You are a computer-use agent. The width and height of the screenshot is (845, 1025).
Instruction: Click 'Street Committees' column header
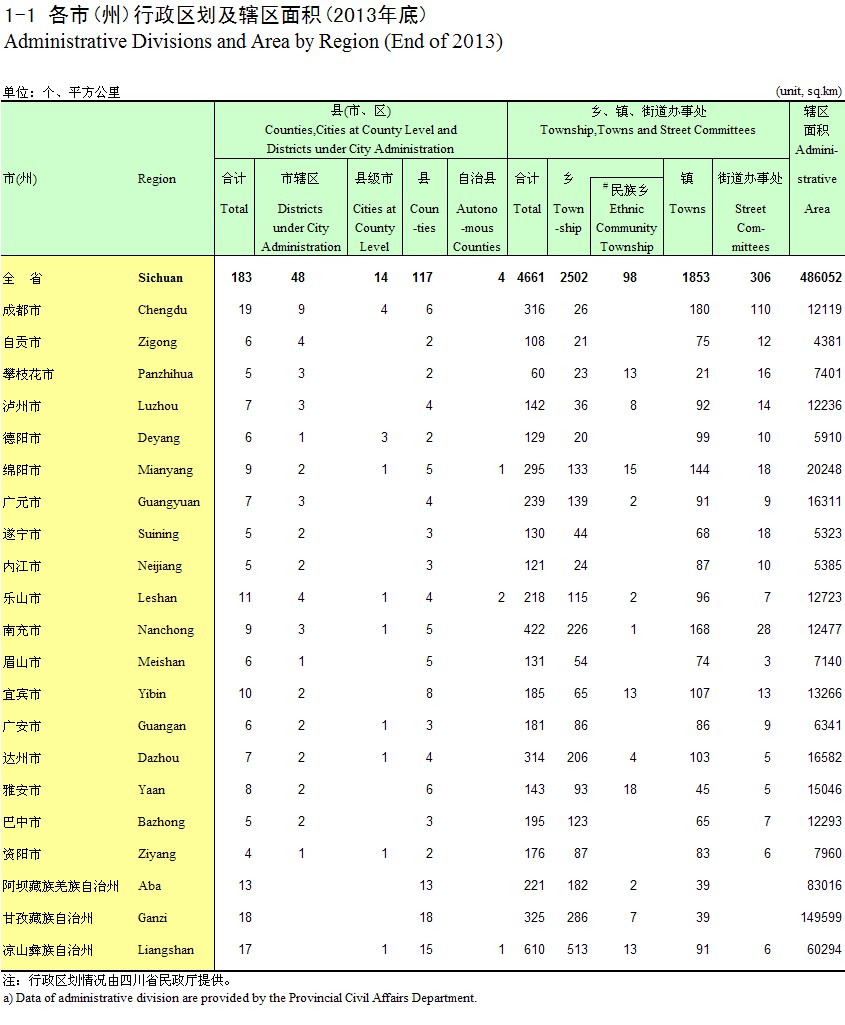(x=750, y=227)
